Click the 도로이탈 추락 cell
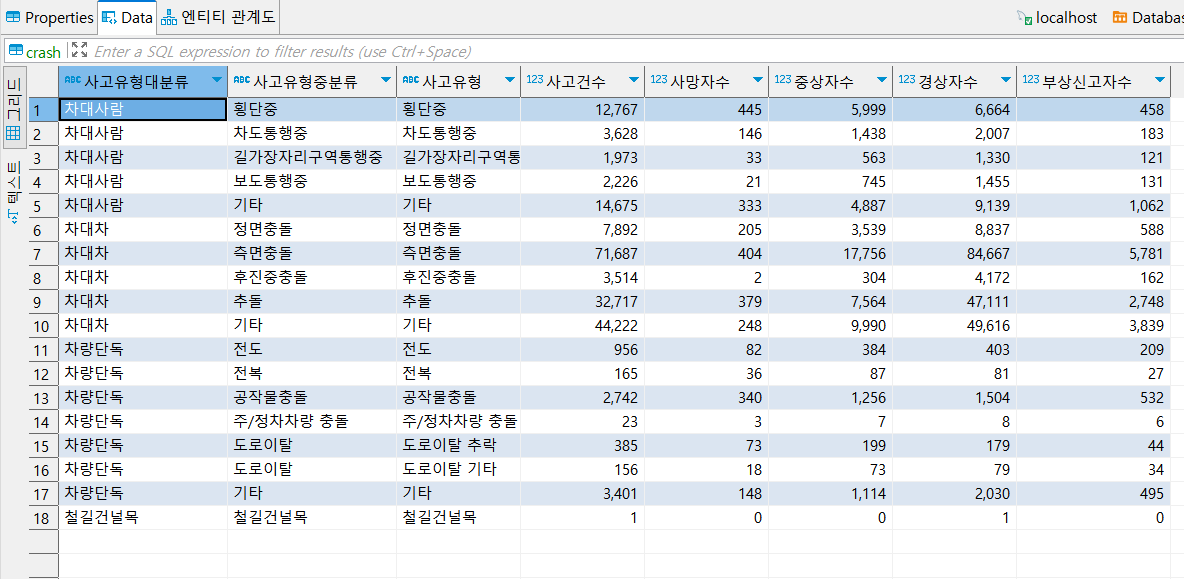Image resolution: width=1184 pixels, height=579 pixels. 458,445
